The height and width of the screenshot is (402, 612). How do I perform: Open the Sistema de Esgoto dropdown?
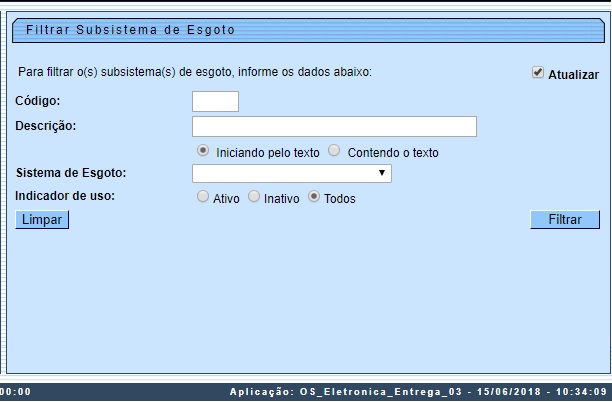292,173
